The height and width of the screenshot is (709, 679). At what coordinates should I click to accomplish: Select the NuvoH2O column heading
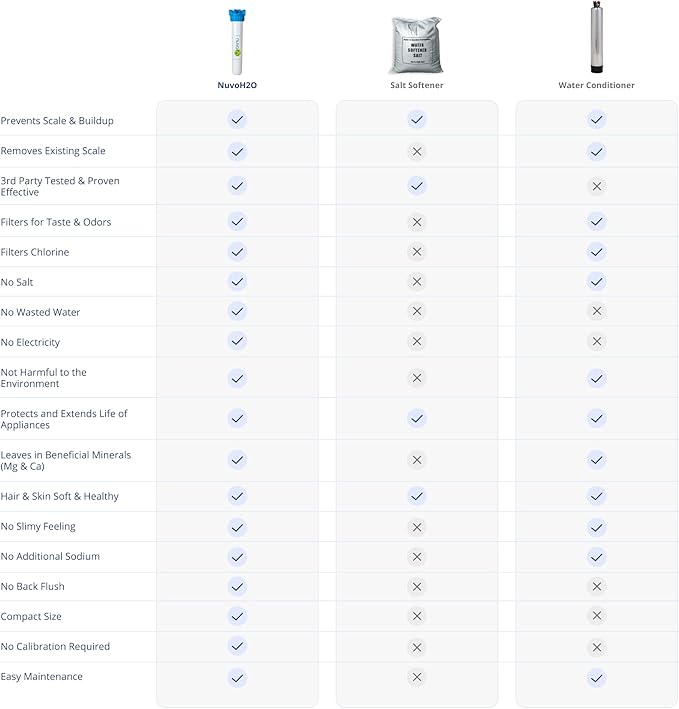pos(237,86)
